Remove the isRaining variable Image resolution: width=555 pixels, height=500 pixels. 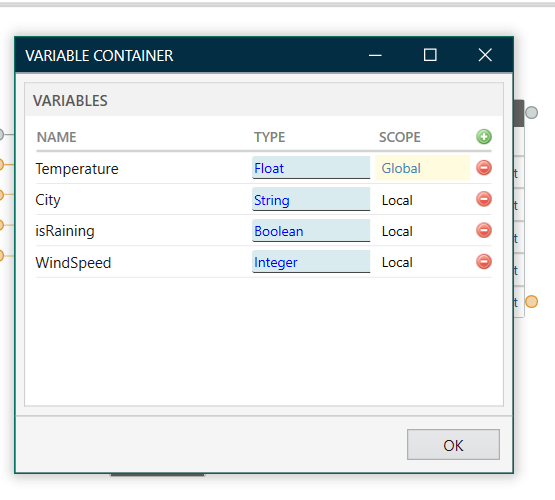[484, 230]
